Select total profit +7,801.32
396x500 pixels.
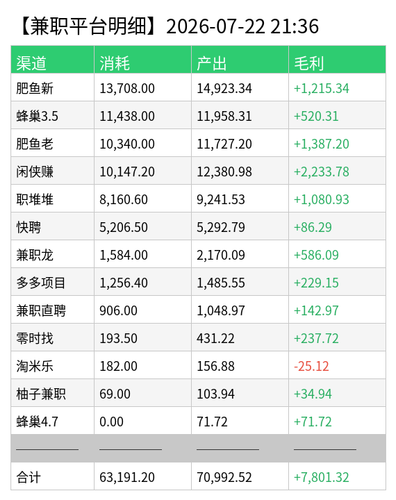(321, 477)
